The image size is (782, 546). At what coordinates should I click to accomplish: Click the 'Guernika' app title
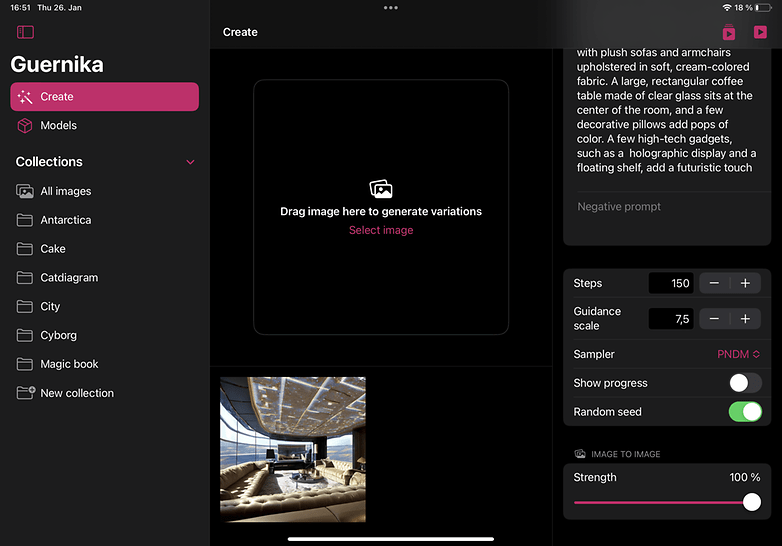57,65
